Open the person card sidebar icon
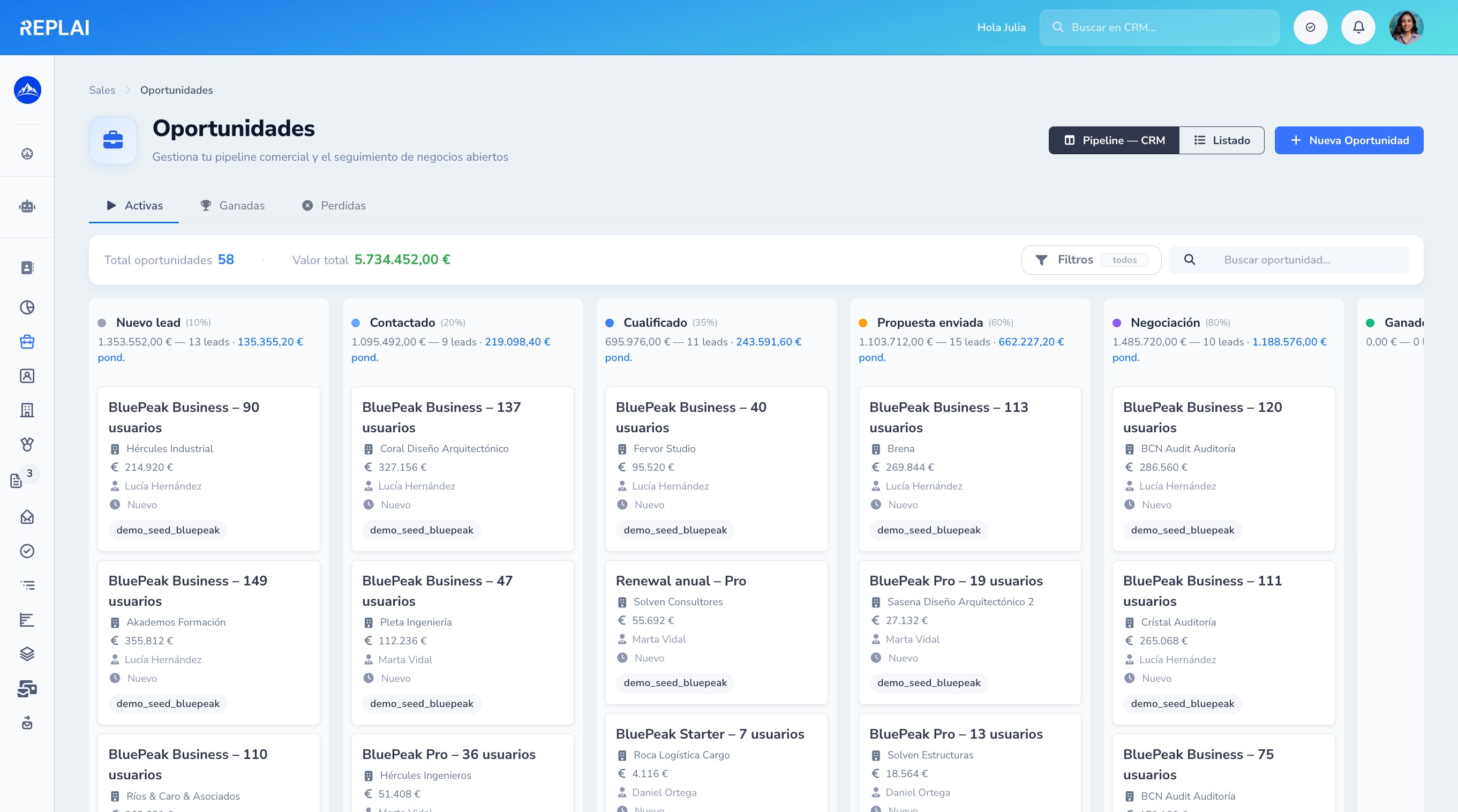Viewport: 1458px width, 812px height. click(27, 375)
